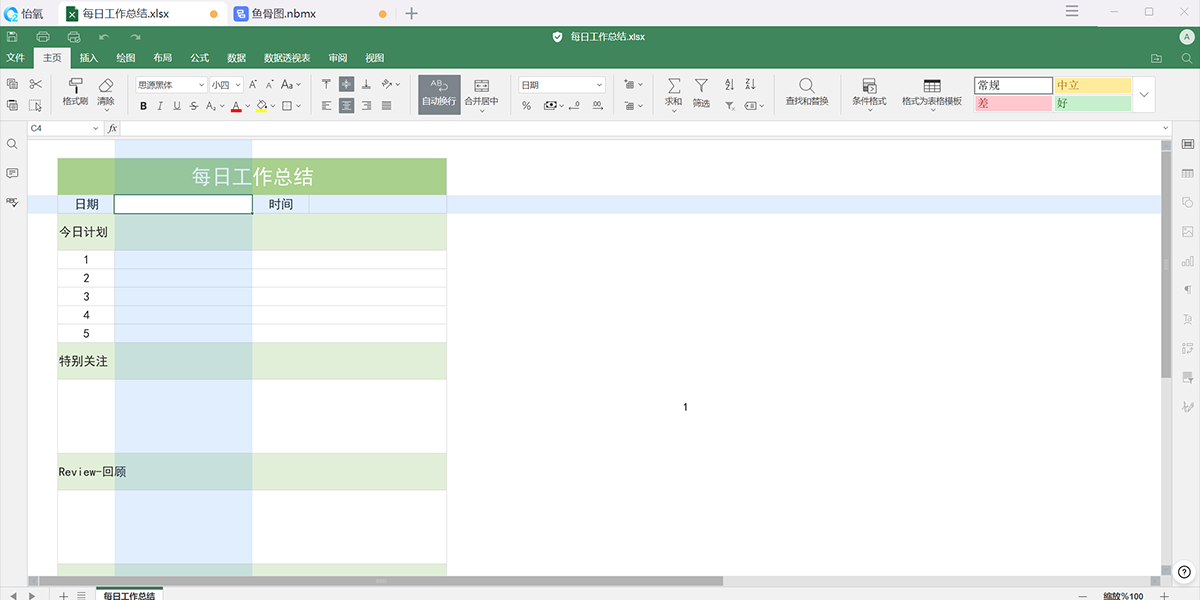Open the Insert (插入) ribbon tab
Screen dimensions: 1200x600
coord(89,58)
